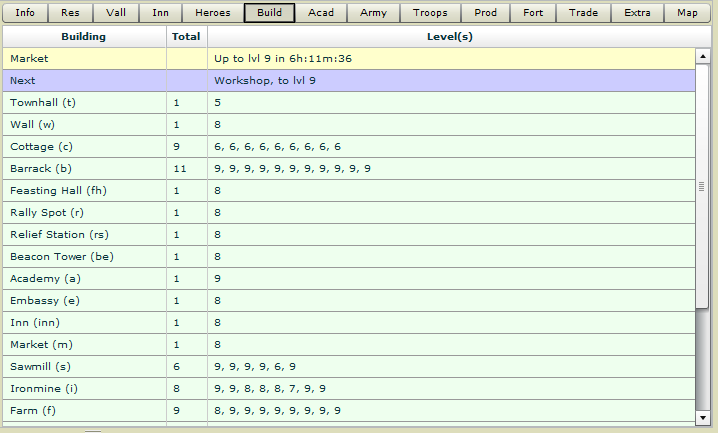Select the Prod tab
Screen dimensions: 718x433
[x=485, y=13]
